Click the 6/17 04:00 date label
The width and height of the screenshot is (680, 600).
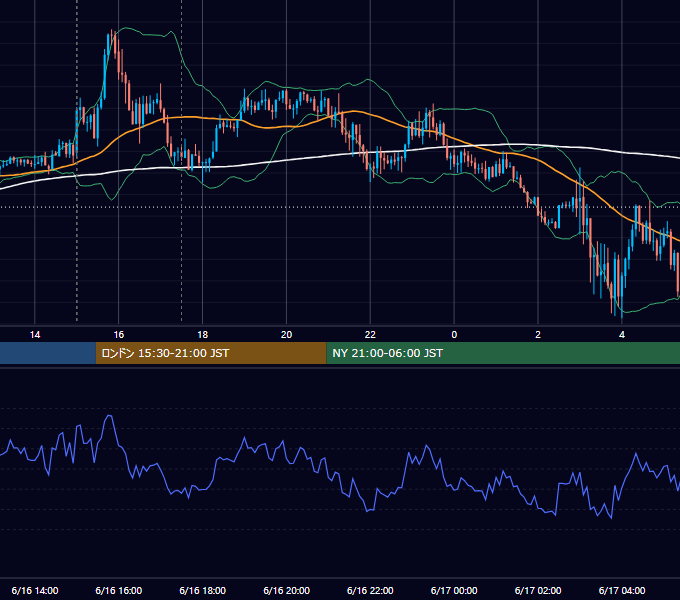(622, 590)
